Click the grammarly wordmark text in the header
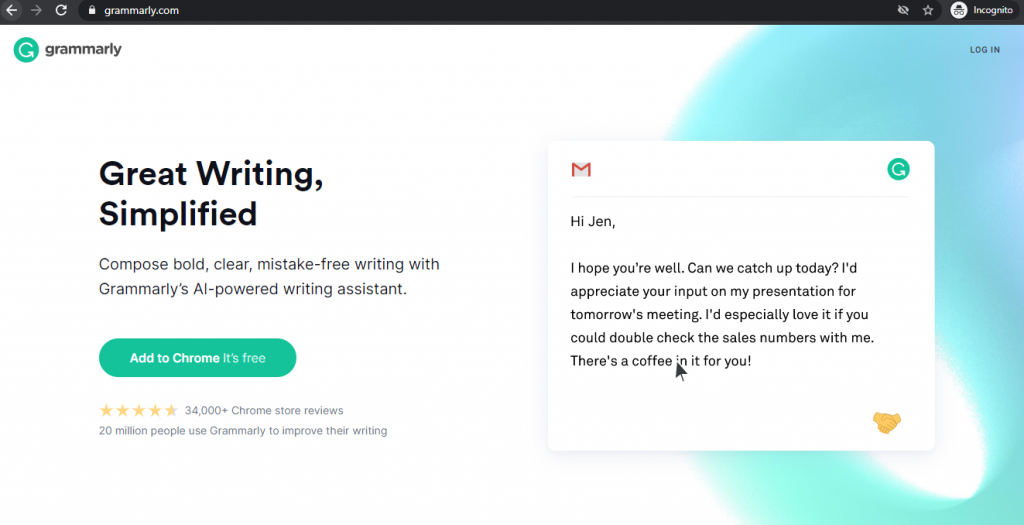This screenshot has width=1024, height=525. click(x=83, y=50)
